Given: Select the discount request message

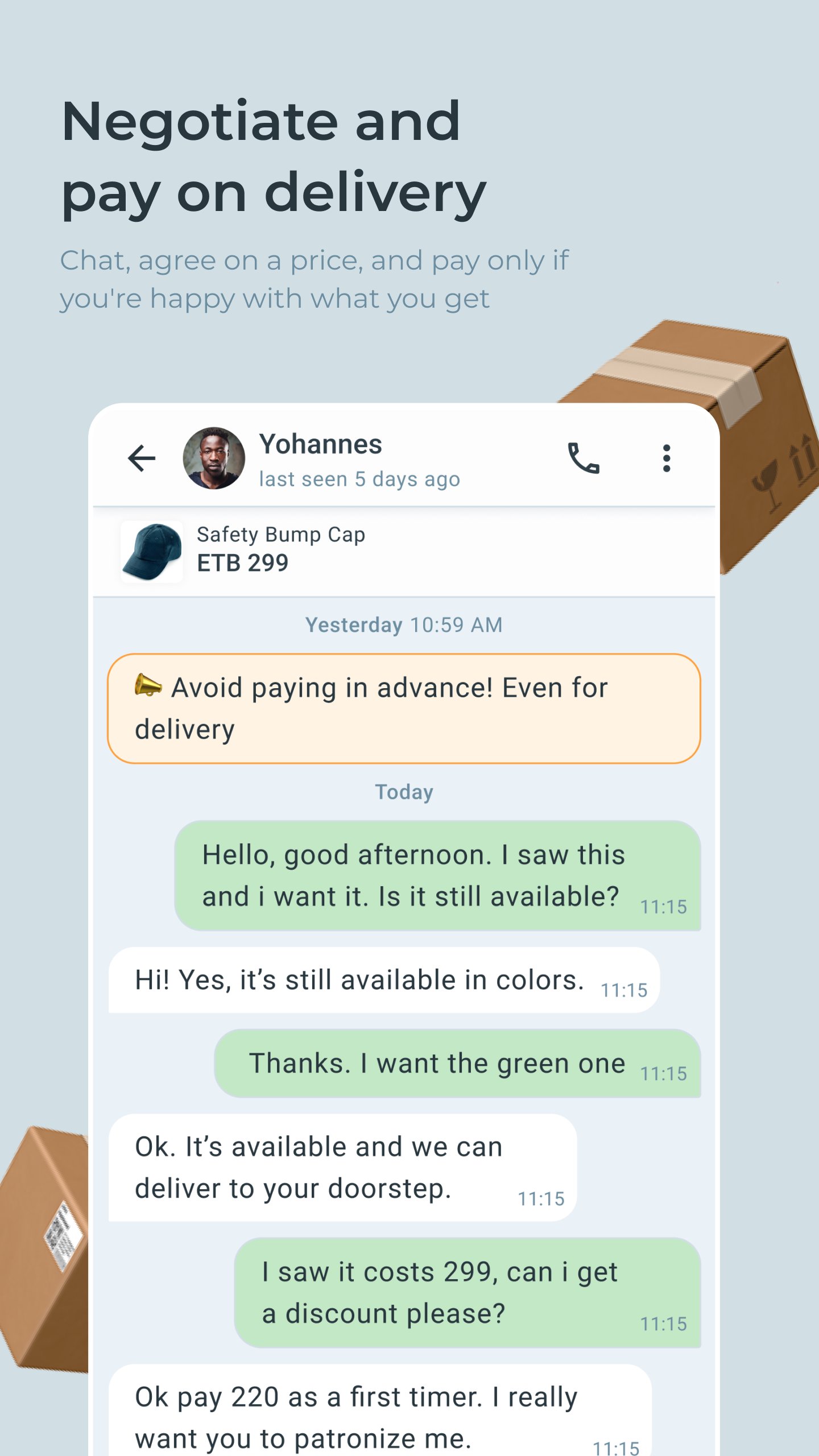Looking at the screenshot, I should tap(468, 1293).
